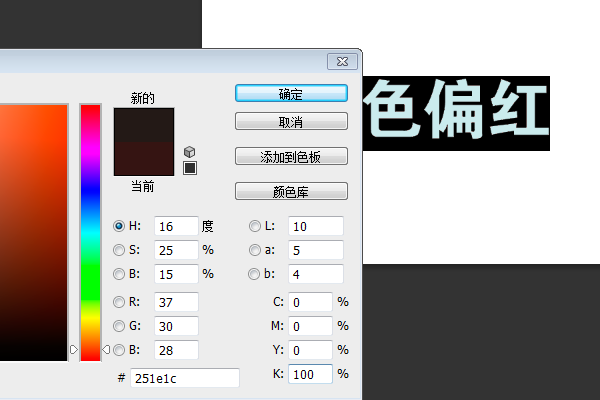Click the small web-safe color square swatch
The image size is (600, 400).
(190, 168)
